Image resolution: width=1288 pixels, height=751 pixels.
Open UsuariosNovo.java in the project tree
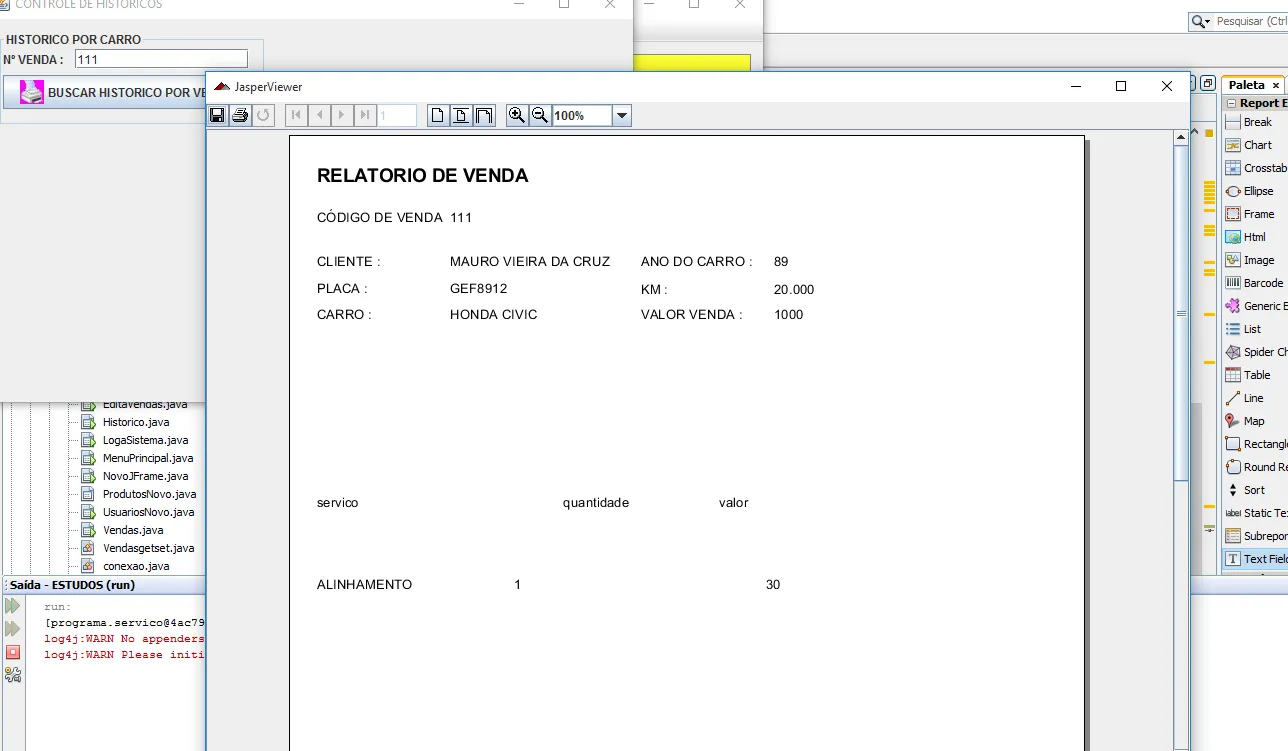[x=148, y=512]
